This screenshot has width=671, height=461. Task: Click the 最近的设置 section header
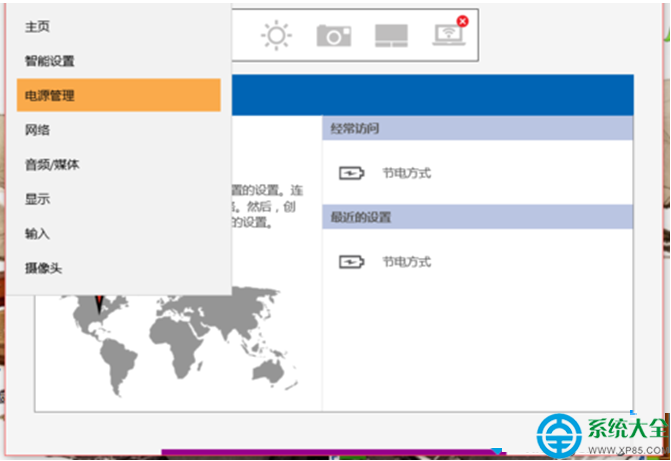coord(478,217)
